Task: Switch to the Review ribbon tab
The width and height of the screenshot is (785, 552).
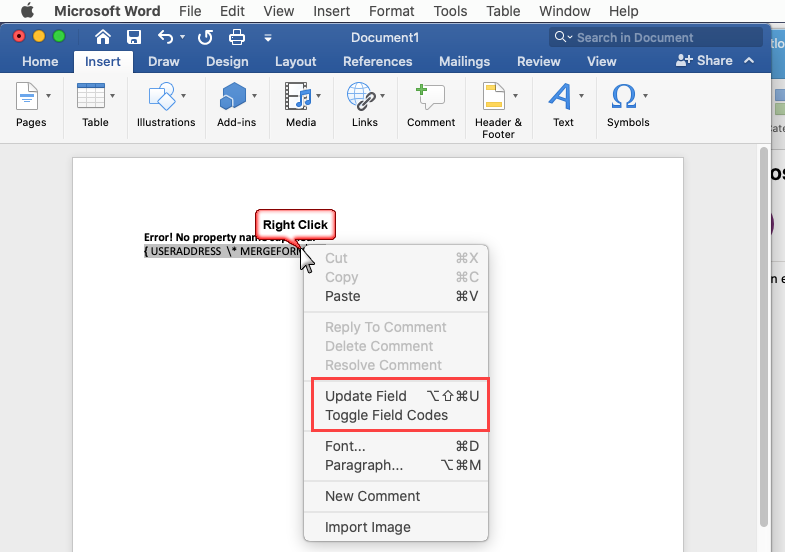Action: (x=539, y=62)
